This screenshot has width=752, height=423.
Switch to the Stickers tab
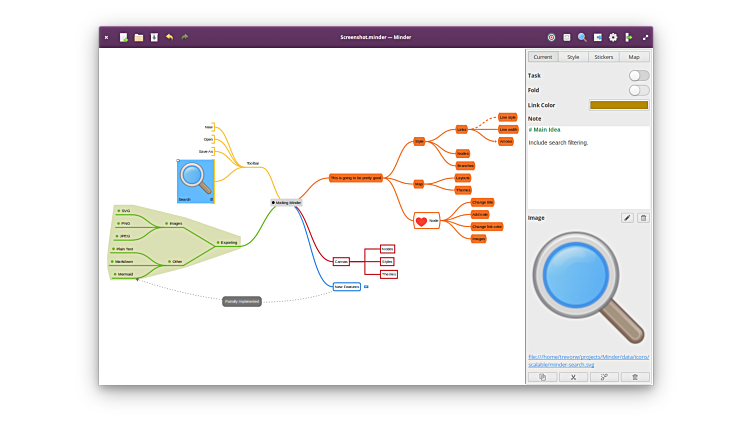click(604, 57)
